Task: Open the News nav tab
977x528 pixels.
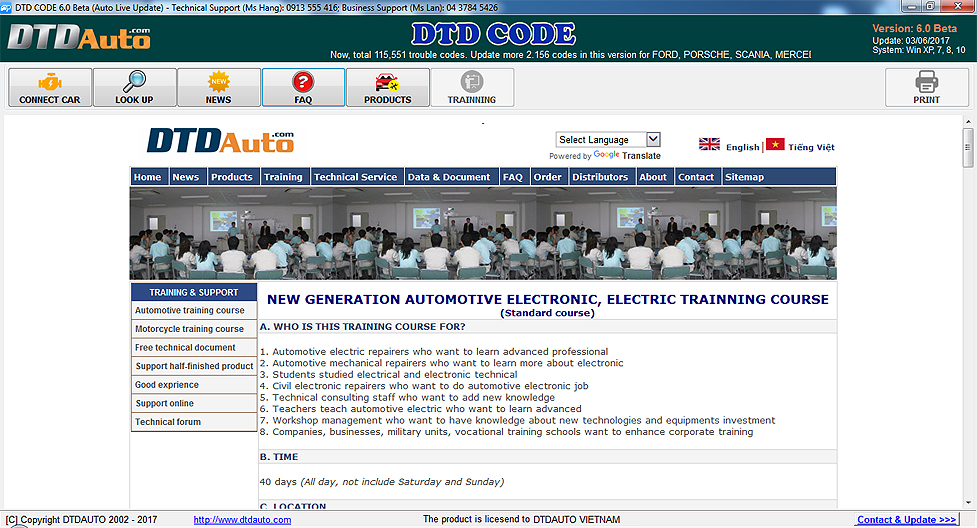Action: 186,177
